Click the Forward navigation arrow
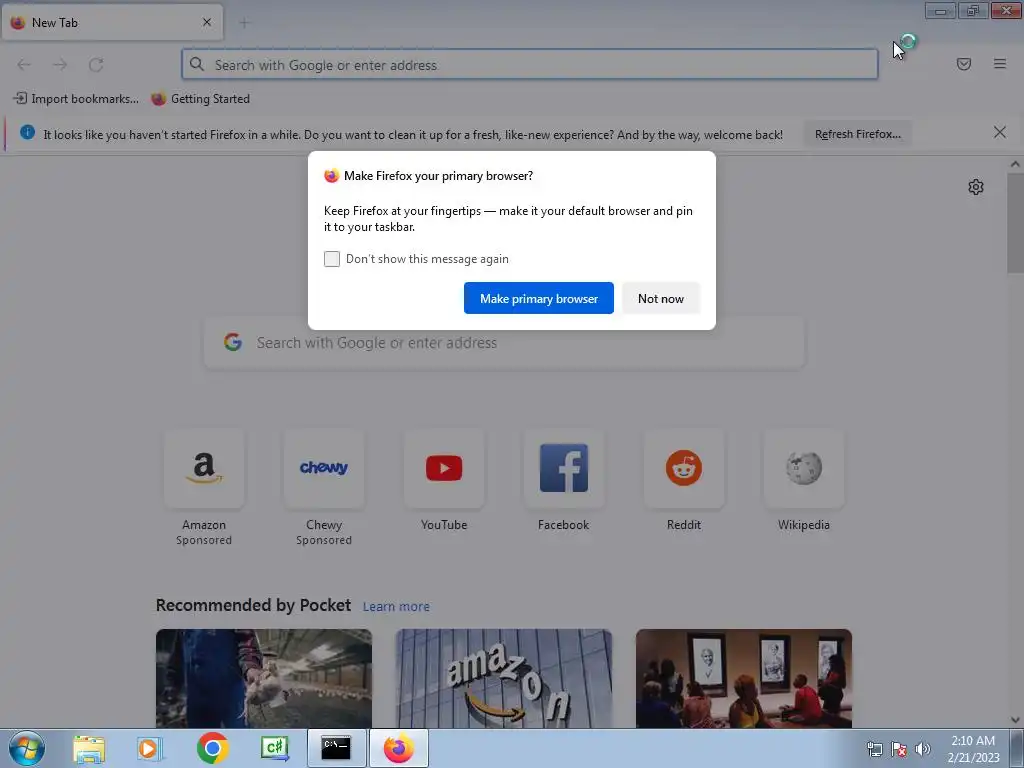This screenshot has height=768, width=1024. pos(60,65)
